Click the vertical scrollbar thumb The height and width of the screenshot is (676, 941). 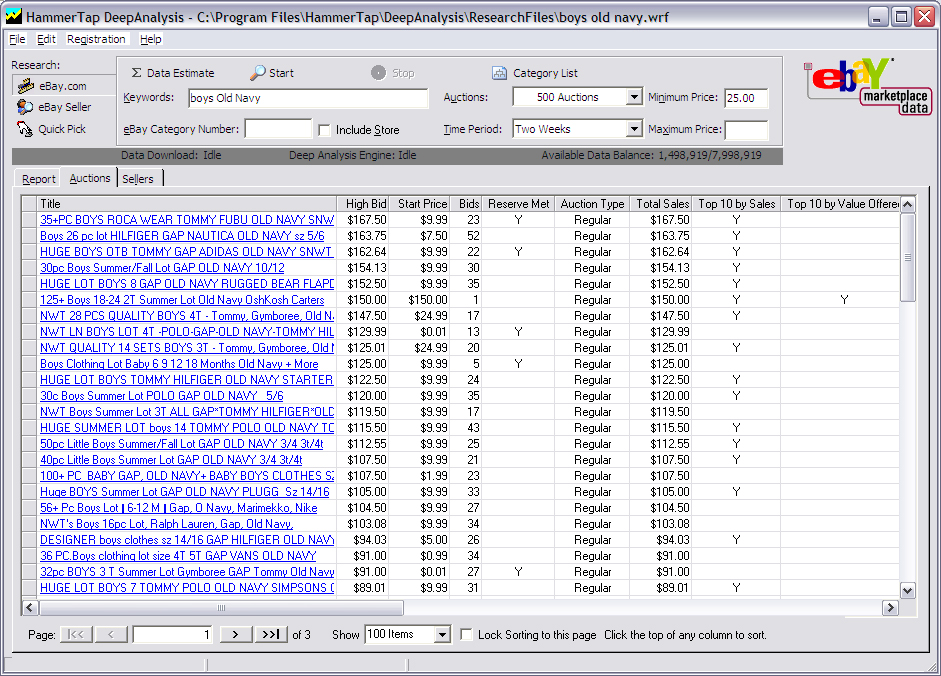(x=907, y=258)
